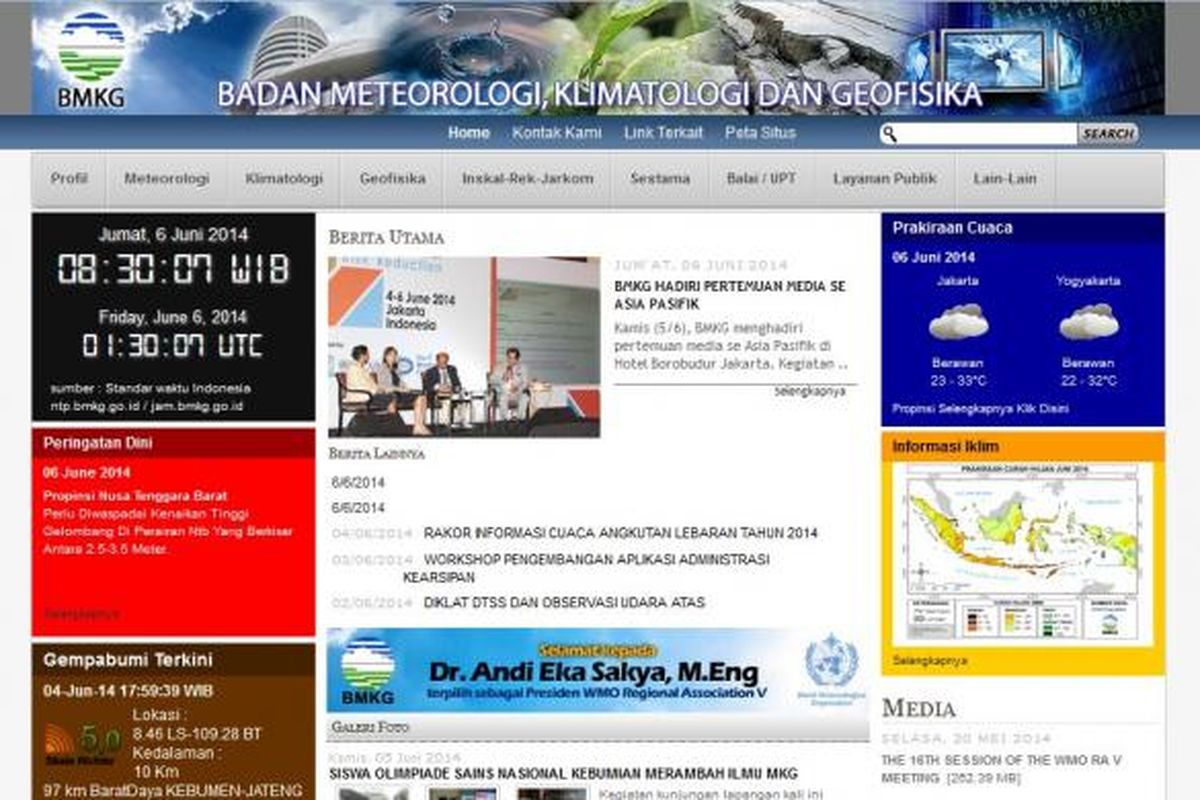1200x800 pixels.
Task: Click Selengkapnya in the Peringatan Dini box
Action: coord(80,613)
